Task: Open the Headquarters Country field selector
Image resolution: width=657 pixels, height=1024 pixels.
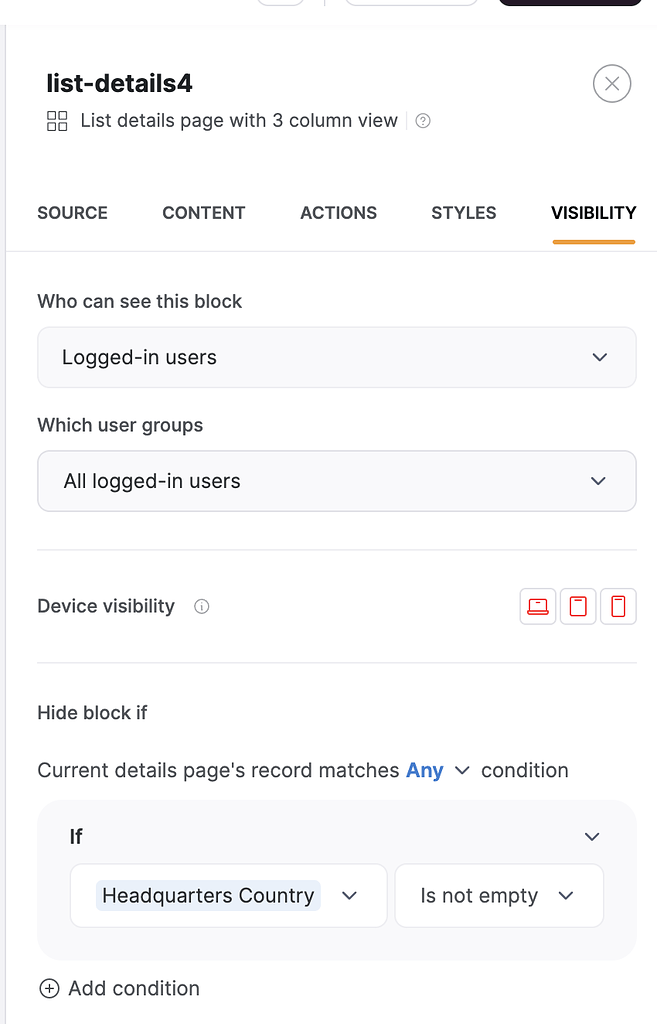Action: [227, 895]
